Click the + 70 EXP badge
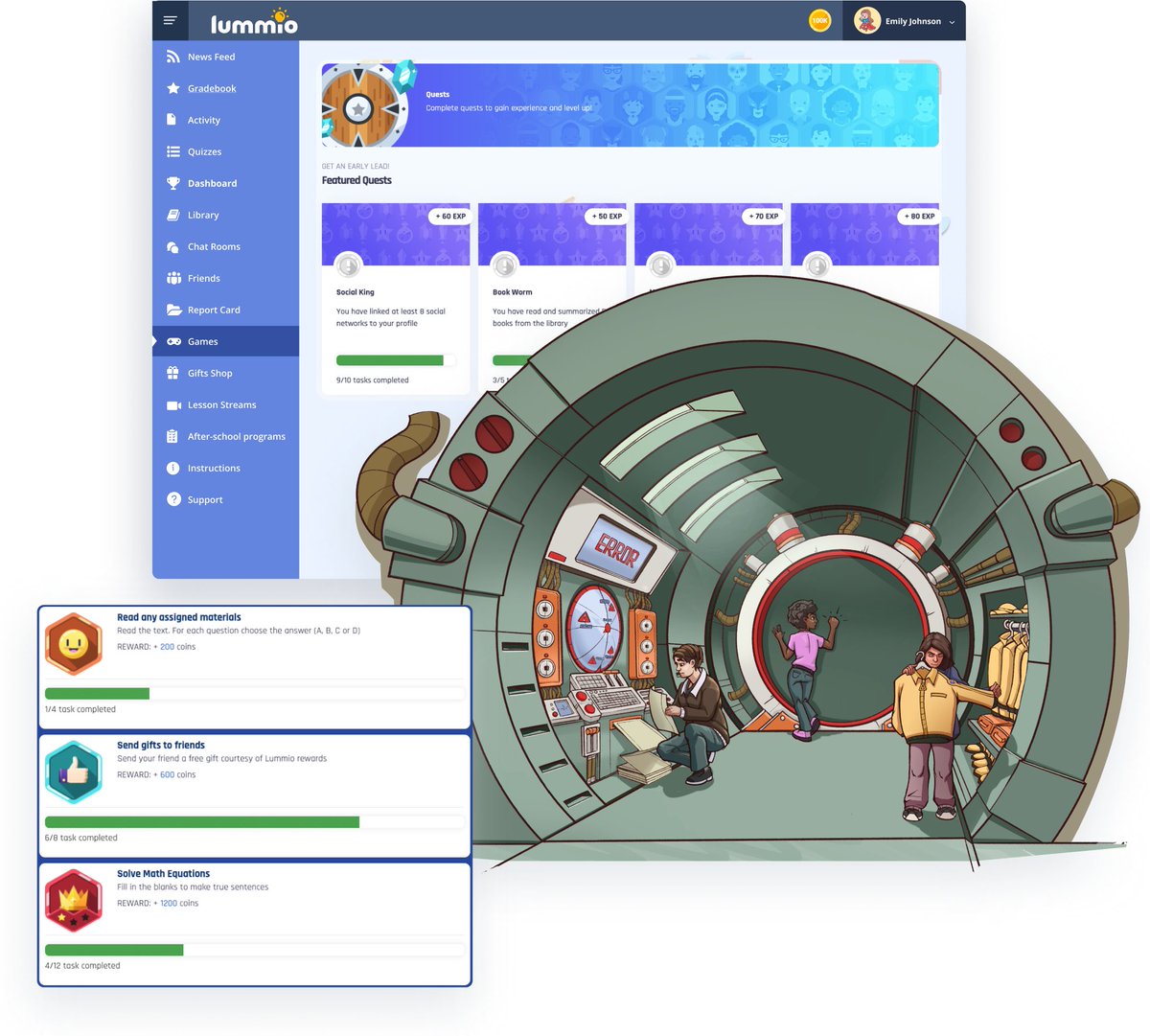Viewport: 1150px width, 1036px height. (x=762, y=217)
